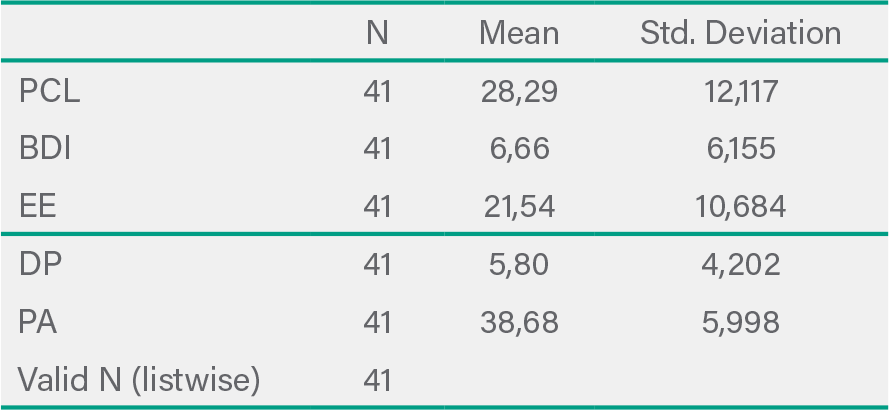Click the Std. Deviation column header
Screen dimensions: 889x410
click(741, 33)
